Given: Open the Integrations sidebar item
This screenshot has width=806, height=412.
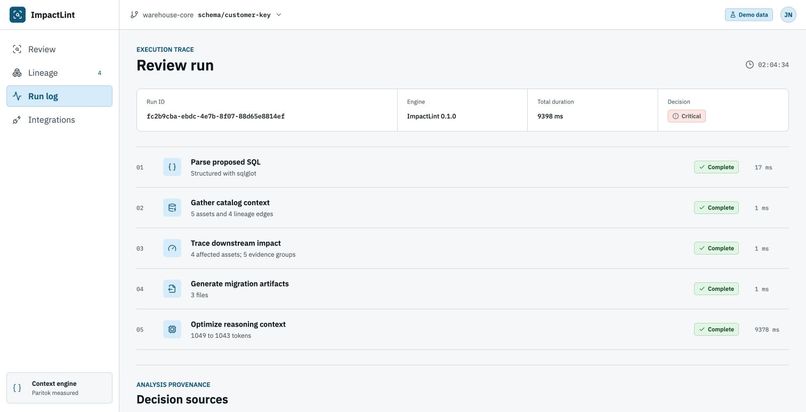Looking at the screenshot, I should (59, 120).
